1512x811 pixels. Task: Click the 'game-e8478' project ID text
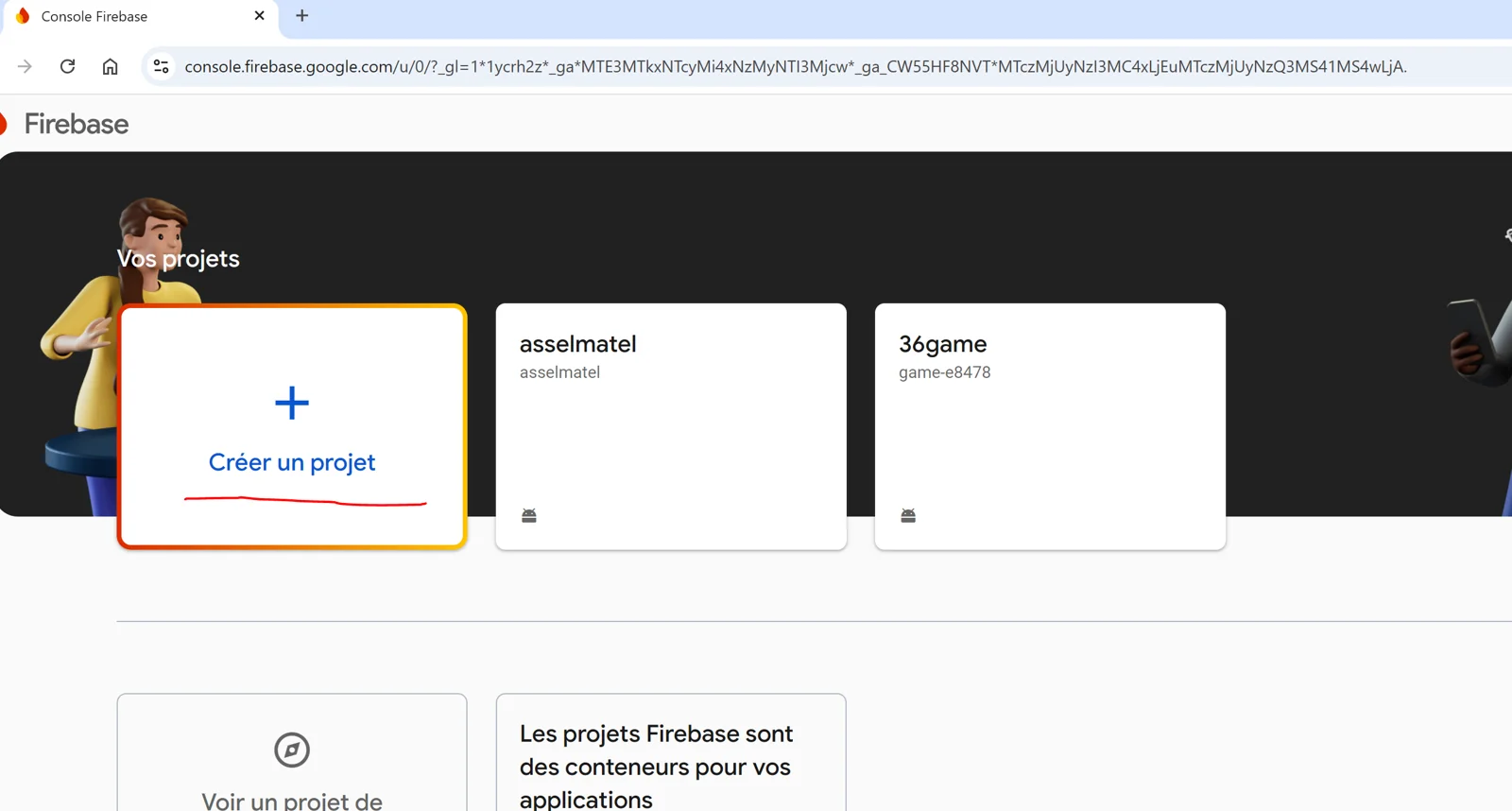click(945, 372)
